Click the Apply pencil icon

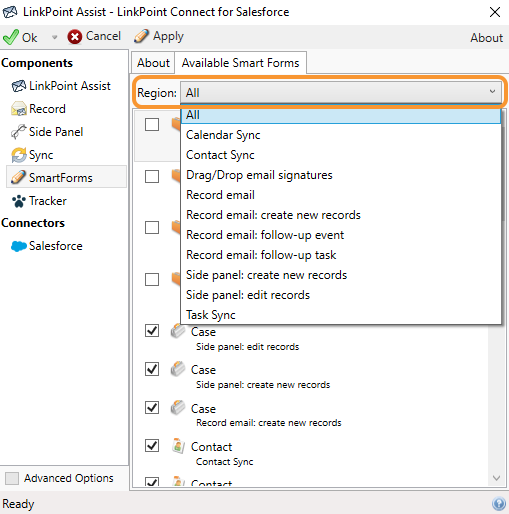coord(142,36)
